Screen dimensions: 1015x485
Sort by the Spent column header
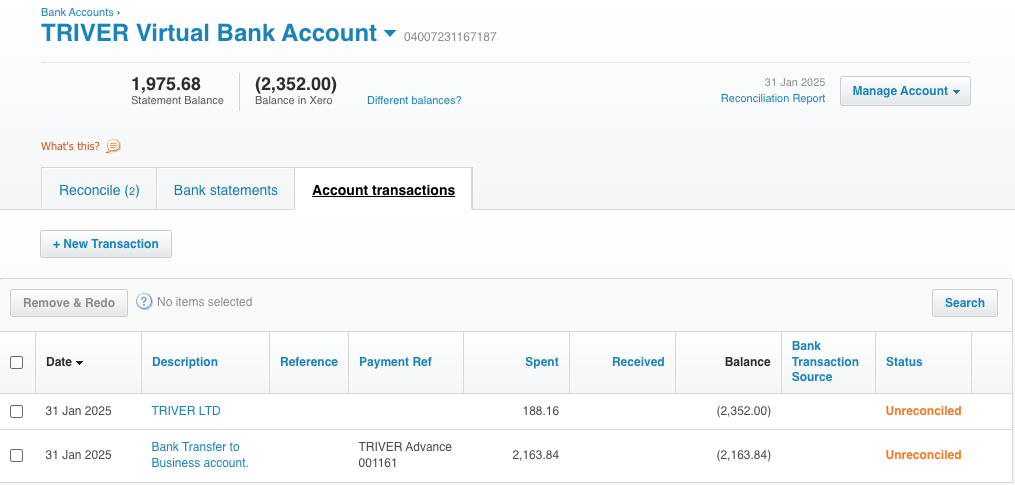[x=542, y=362]
